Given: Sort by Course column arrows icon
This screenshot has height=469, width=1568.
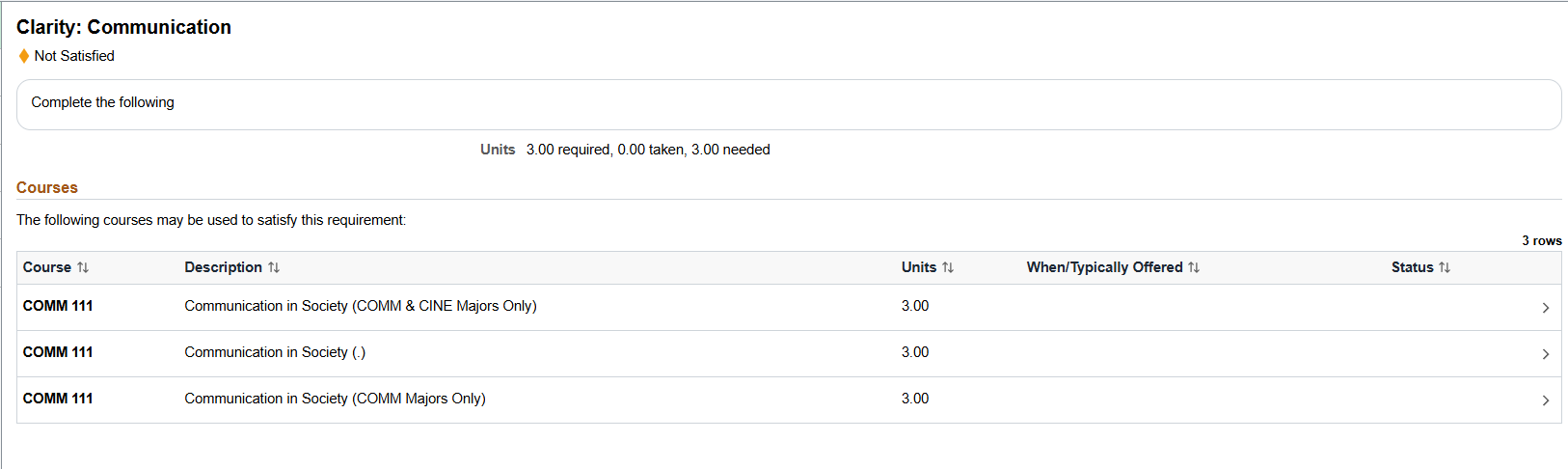Looking at the screenshot, I should tap(83, 267).
